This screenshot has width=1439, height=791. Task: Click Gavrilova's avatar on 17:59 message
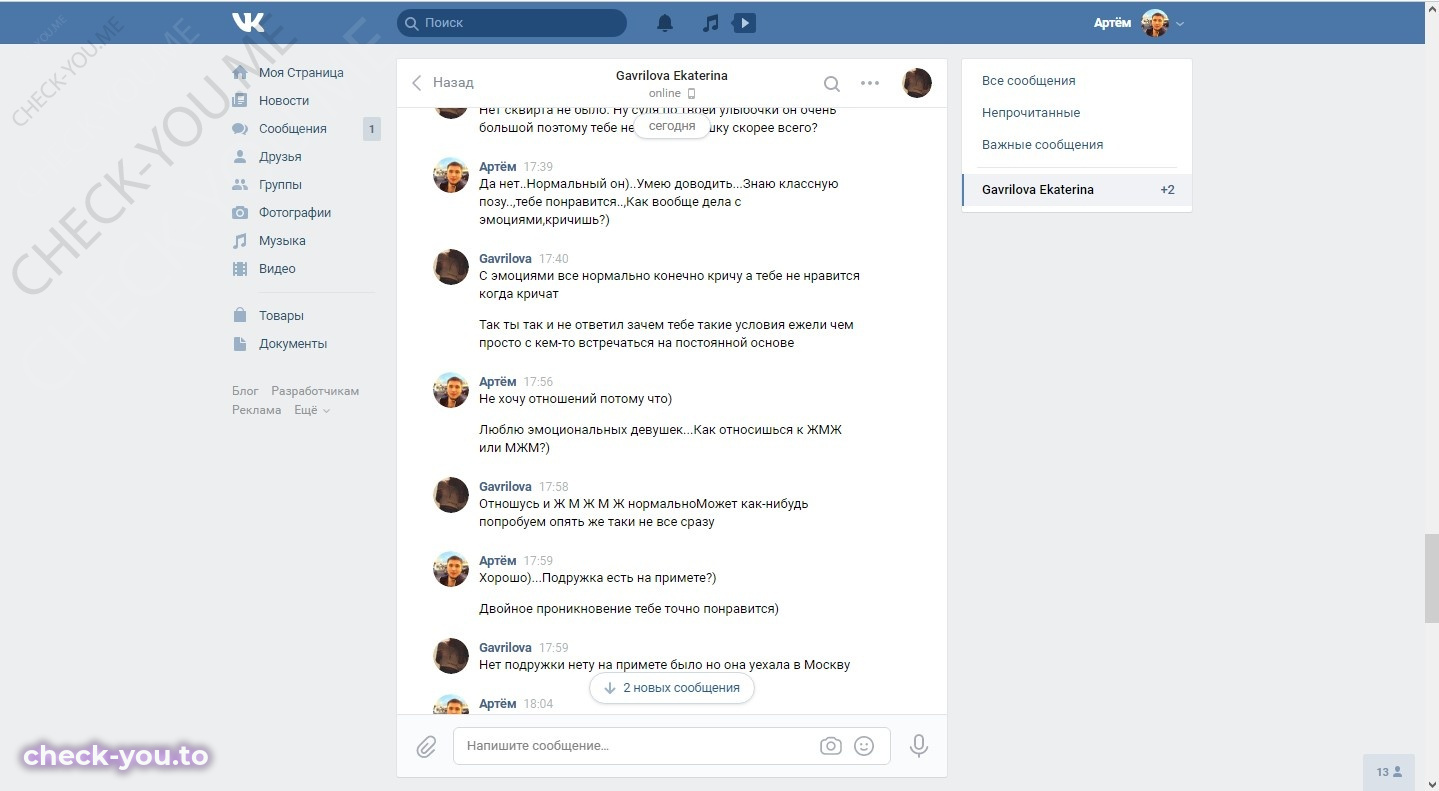coord(451,656)
